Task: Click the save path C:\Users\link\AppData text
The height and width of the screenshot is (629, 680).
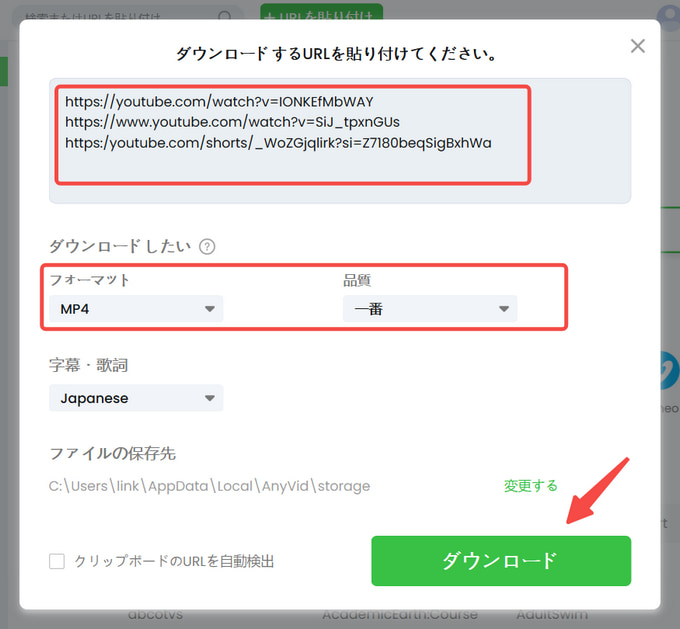Action: pos(209,486)
